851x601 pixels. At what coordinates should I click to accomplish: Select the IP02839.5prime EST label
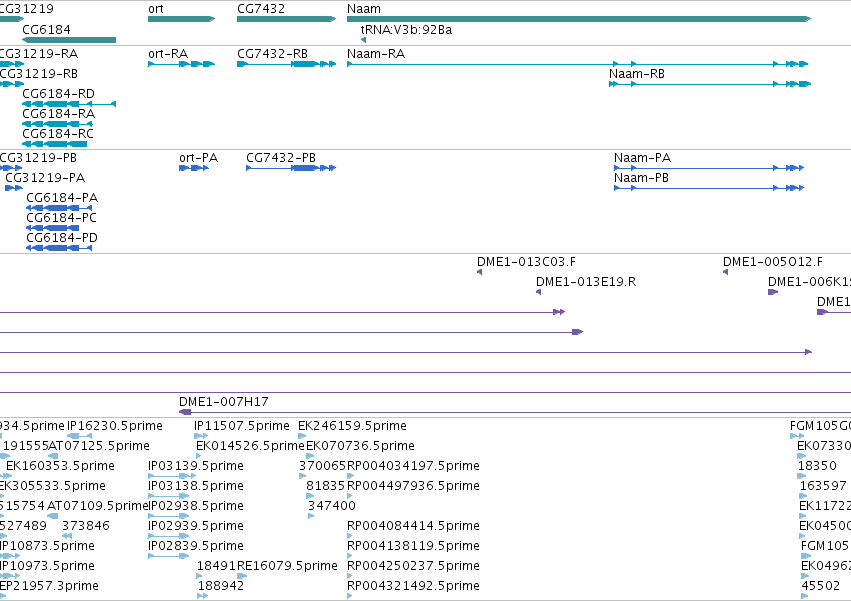[x=196, y=547]
